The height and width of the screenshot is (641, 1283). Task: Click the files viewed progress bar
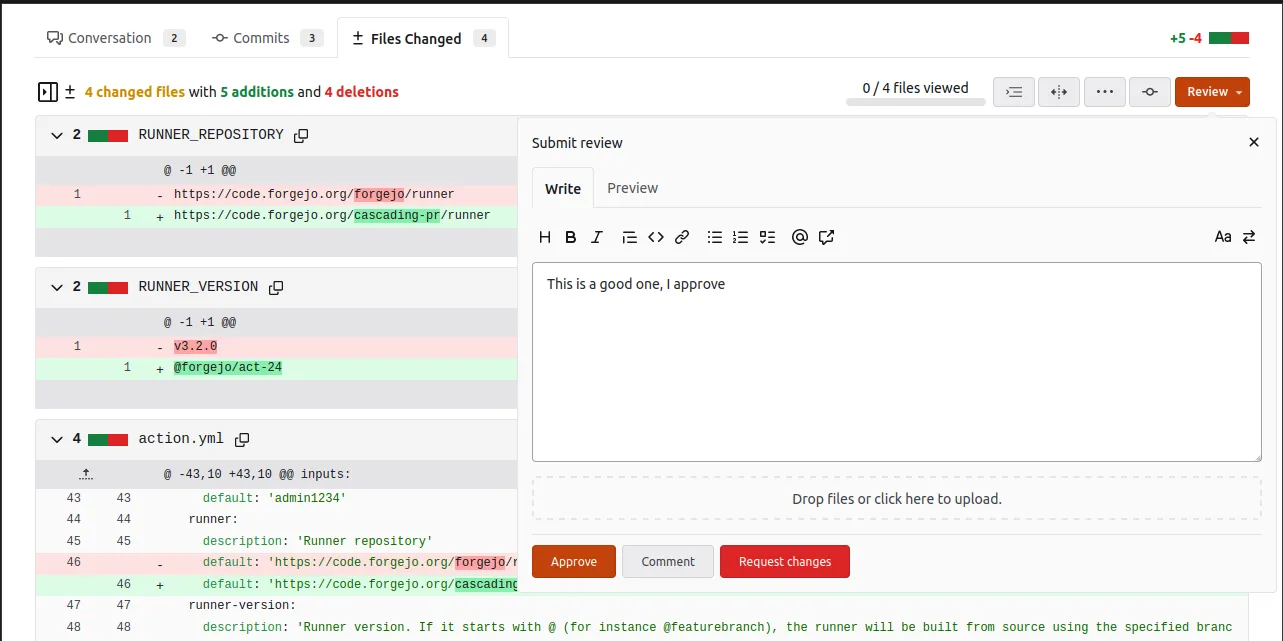(914, 103)
